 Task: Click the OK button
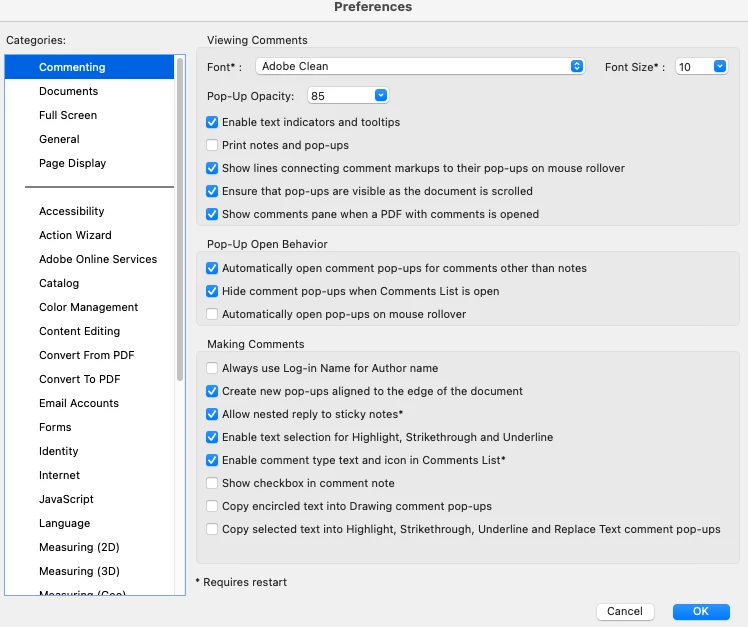click(x=701, y=611)
